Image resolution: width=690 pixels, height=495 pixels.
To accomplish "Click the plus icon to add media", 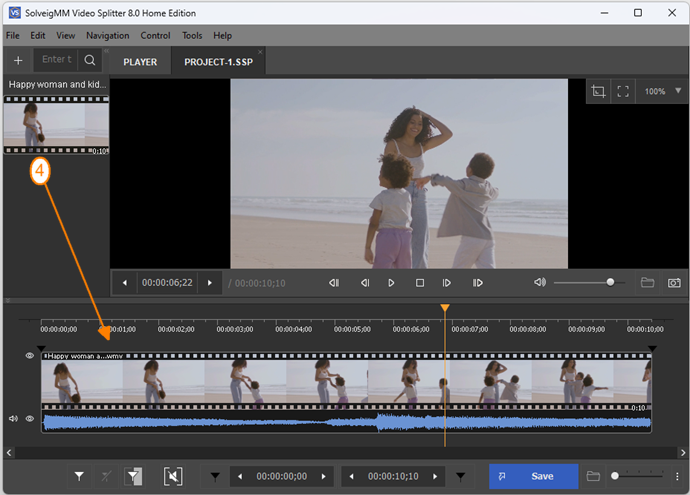I will click(x=18, y=60).
